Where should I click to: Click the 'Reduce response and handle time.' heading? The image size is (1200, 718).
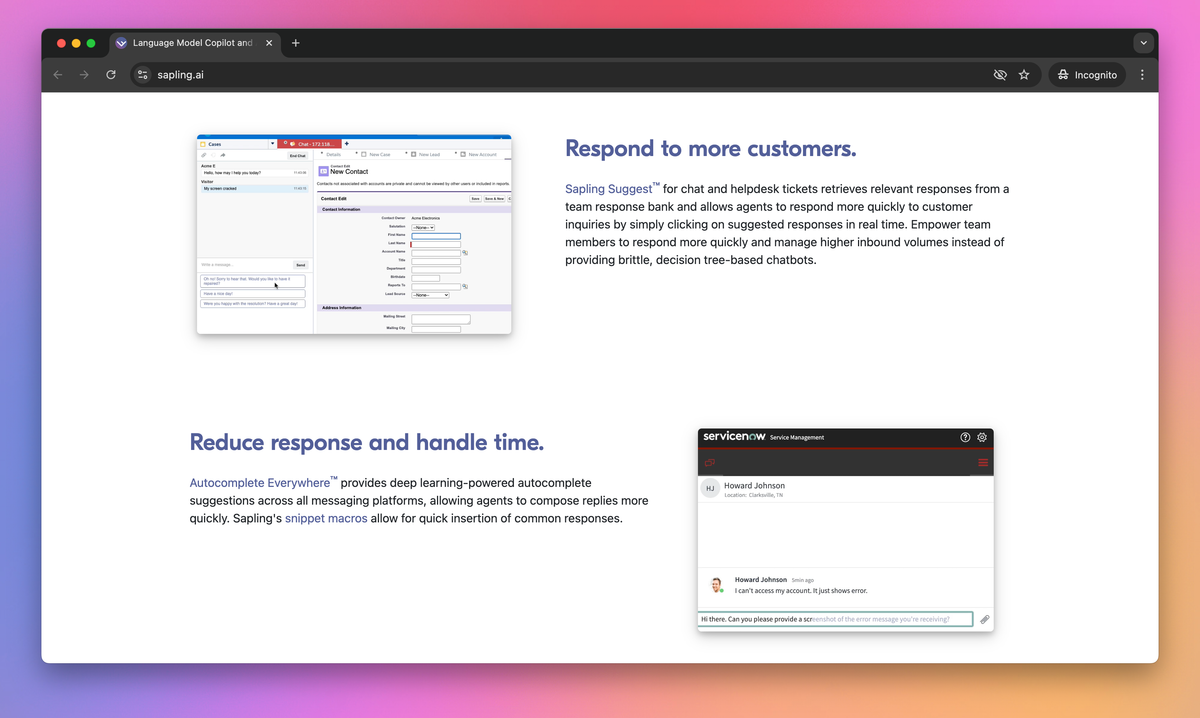click(x=367, y=442)
